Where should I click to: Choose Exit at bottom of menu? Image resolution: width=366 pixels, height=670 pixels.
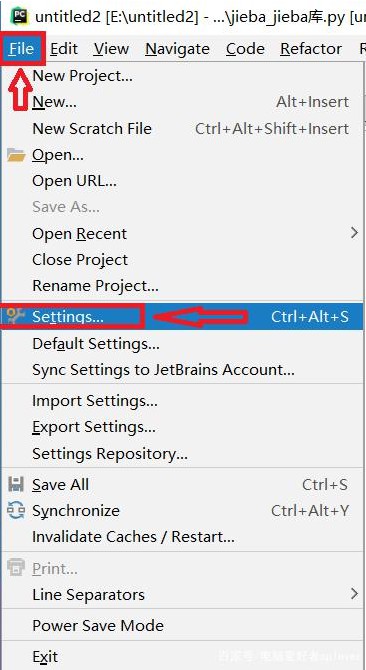45,657
